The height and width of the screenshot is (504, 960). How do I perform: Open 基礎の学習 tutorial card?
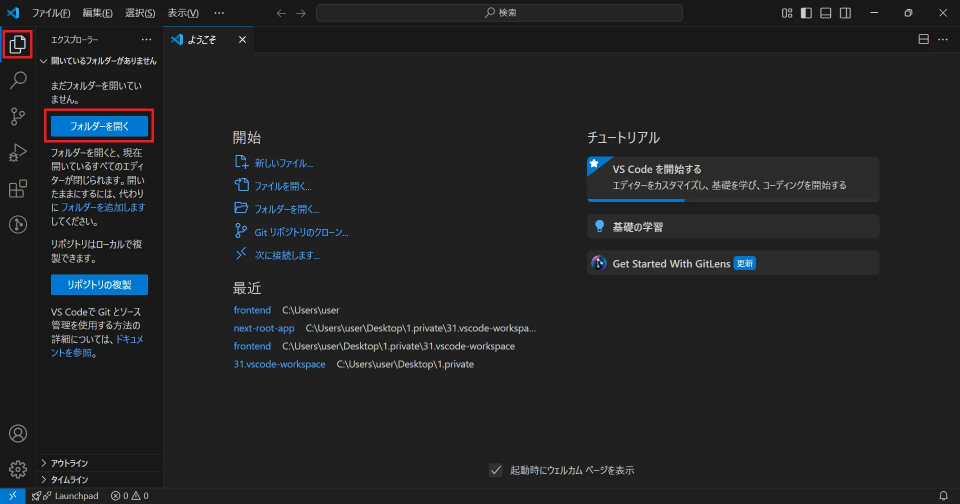point(733,227)
